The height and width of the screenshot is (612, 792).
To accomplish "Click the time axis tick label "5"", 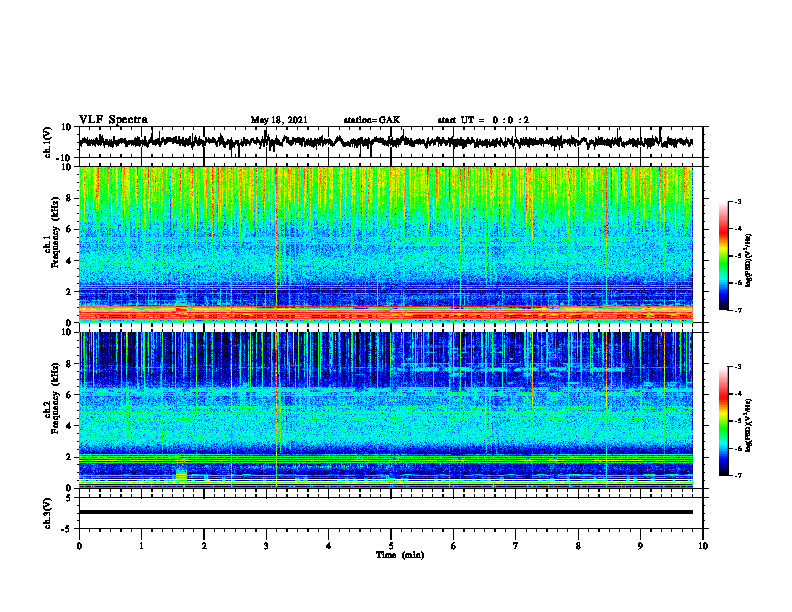I will [391, 546].
